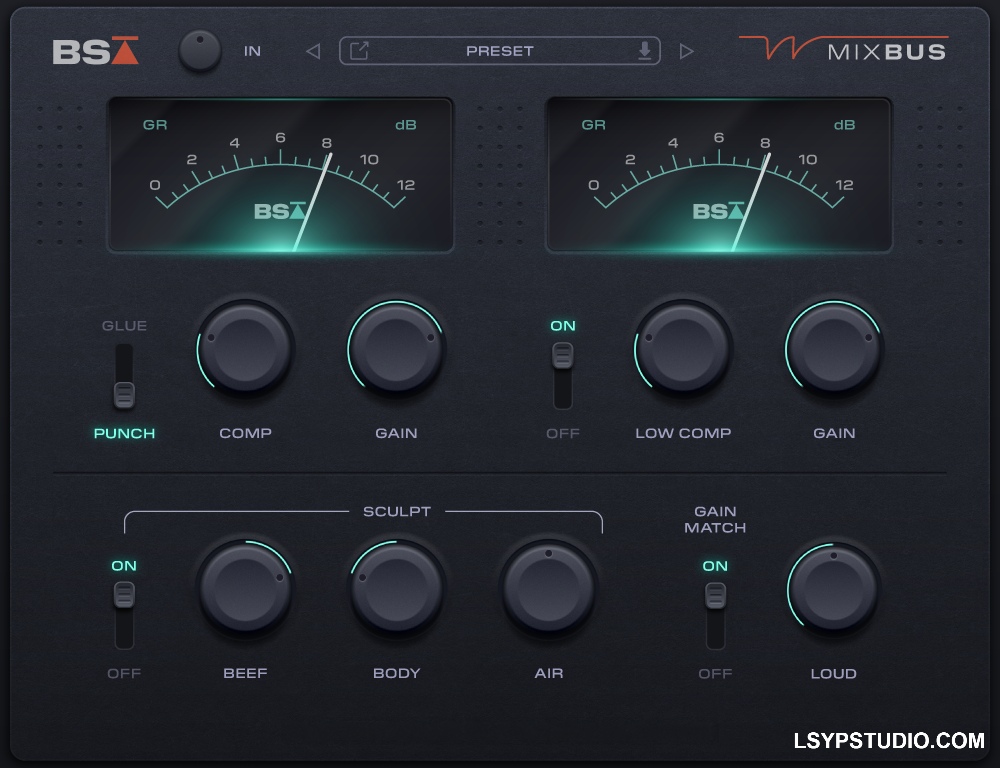Click the ON label above the LOW COMP switch
This screenshot has width=1000, height=768.
coord(563,326)
